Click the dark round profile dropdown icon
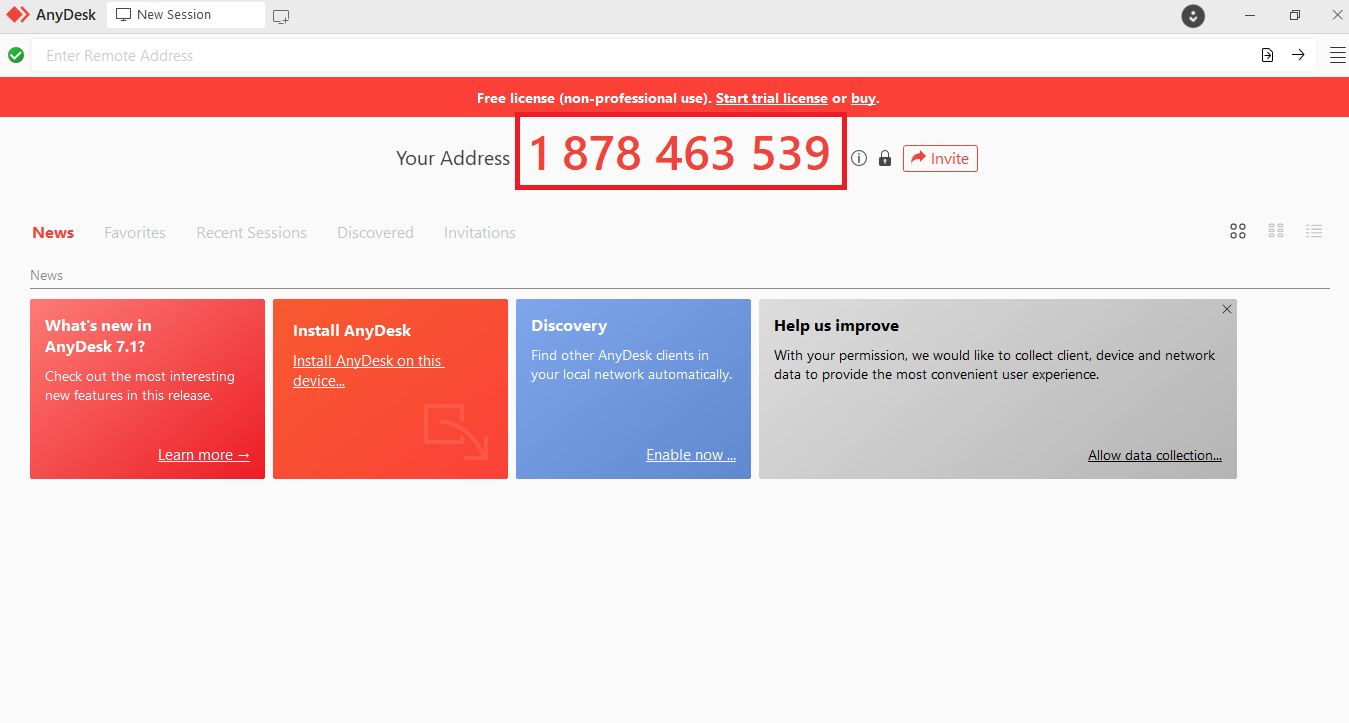 point(1192,16)
